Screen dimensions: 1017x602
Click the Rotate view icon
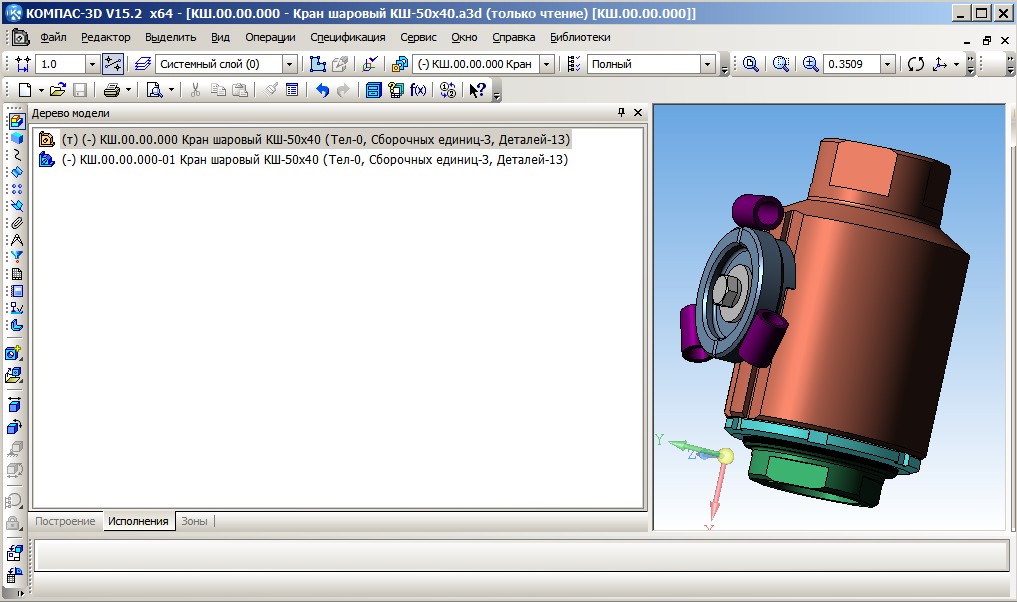point(916,64)
